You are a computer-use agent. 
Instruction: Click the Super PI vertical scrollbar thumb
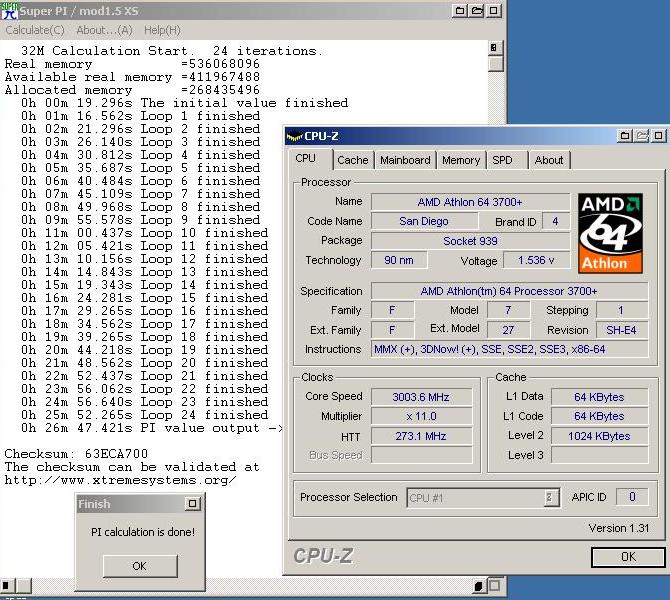click(x=496, y=64)
